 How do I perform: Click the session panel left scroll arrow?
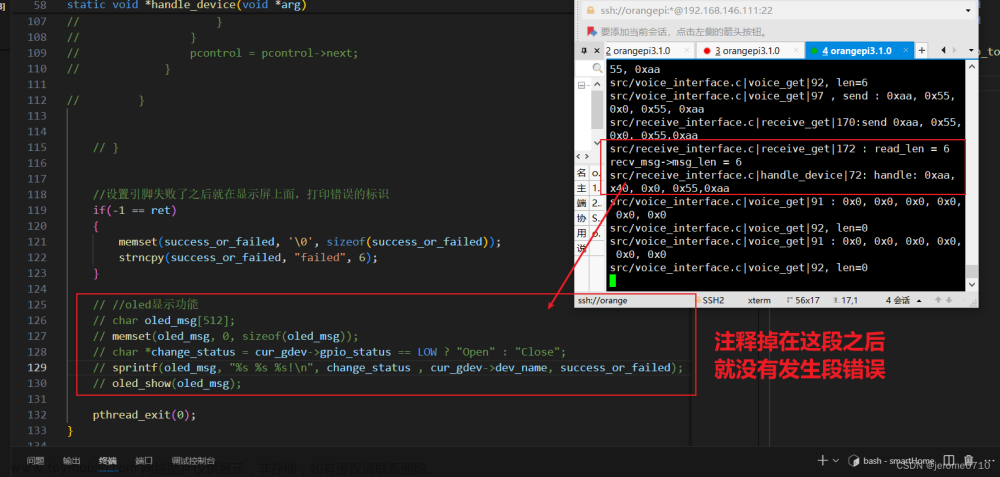click(579, 156)
